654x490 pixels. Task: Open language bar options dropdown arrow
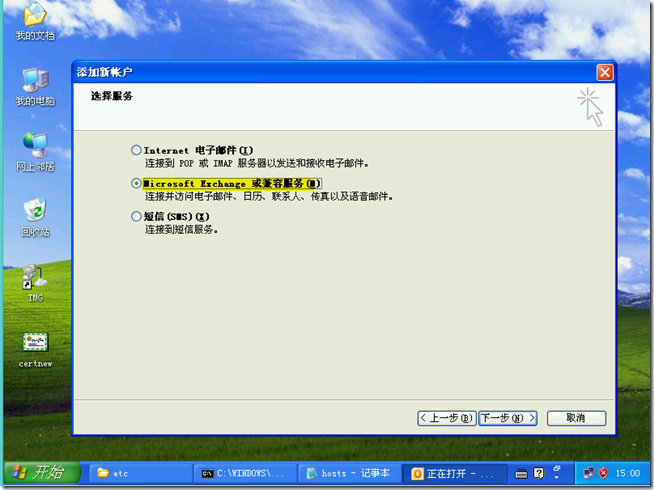[x=556, y=477]
